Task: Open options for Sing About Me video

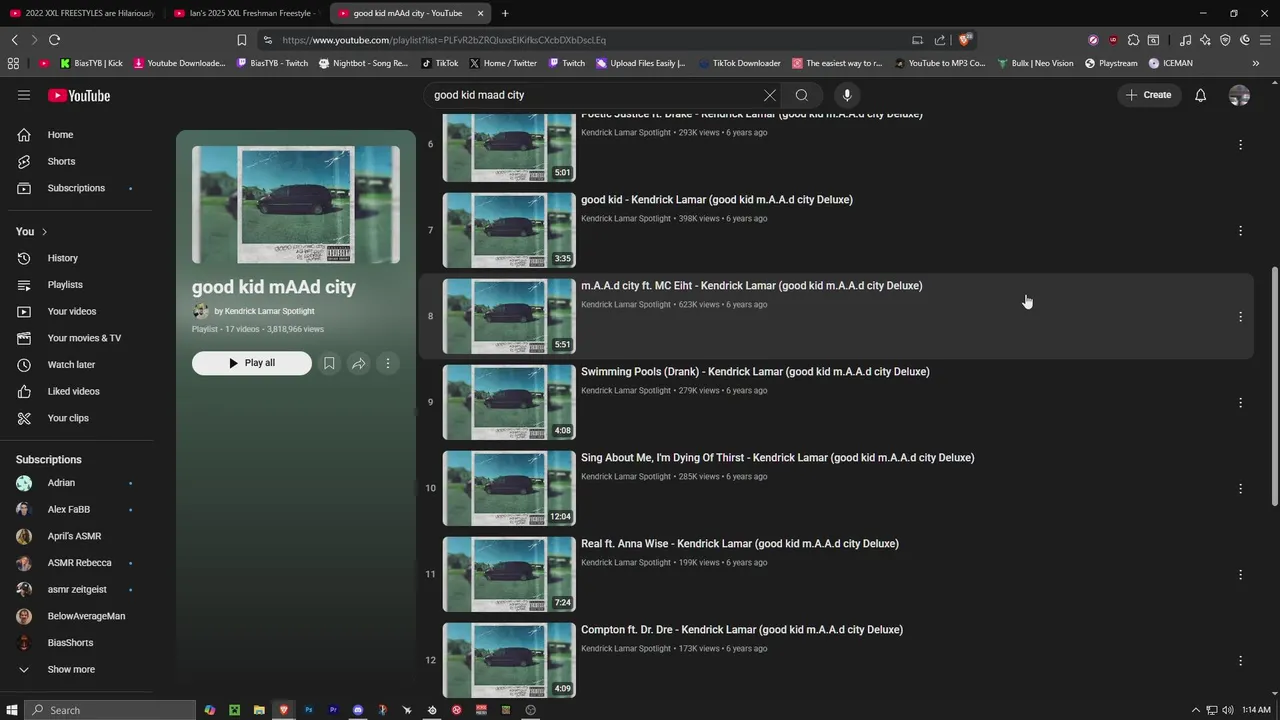Action: point(1240,488)
